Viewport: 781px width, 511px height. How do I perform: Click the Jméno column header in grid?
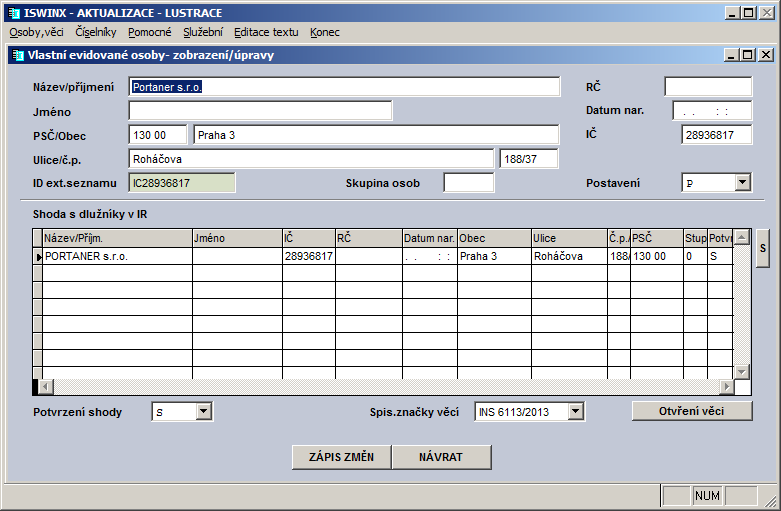238,238
